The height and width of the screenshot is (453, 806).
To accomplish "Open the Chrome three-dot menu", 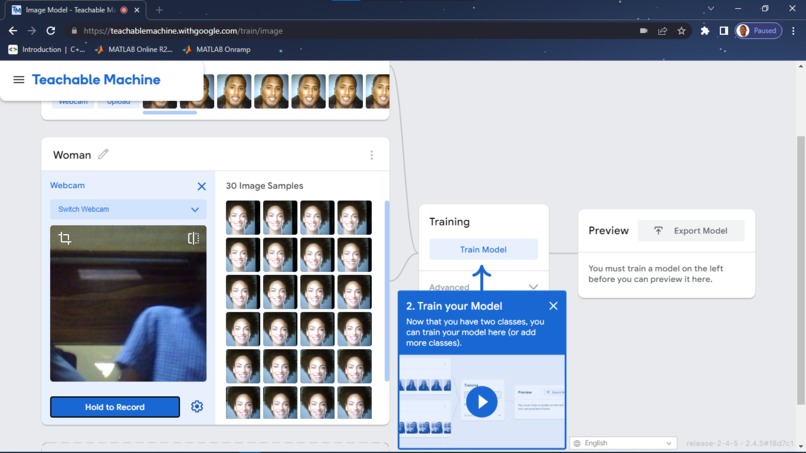I will coord(793,31).
